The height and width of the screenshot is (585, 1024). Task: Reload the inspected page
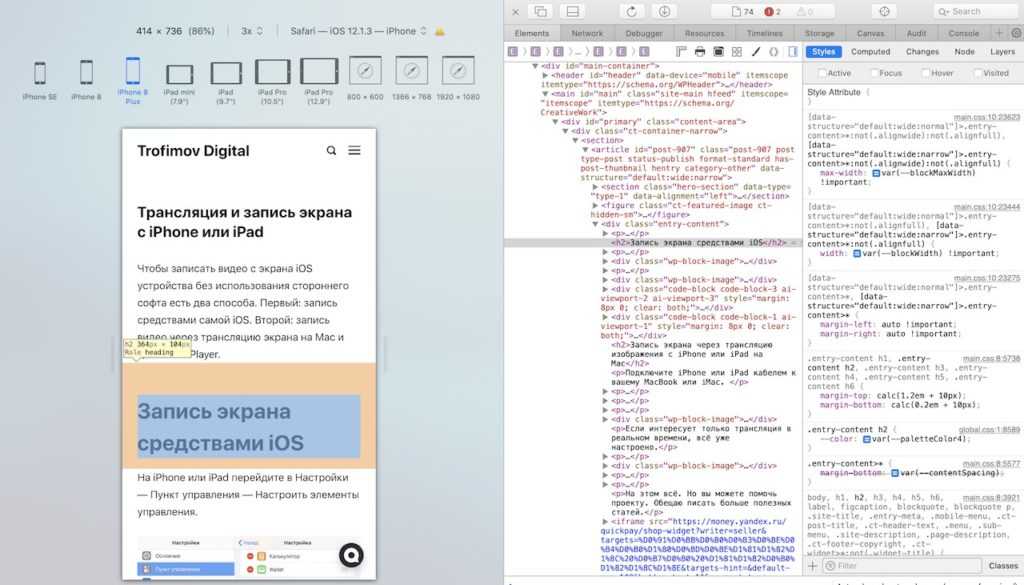click(631, 11)
